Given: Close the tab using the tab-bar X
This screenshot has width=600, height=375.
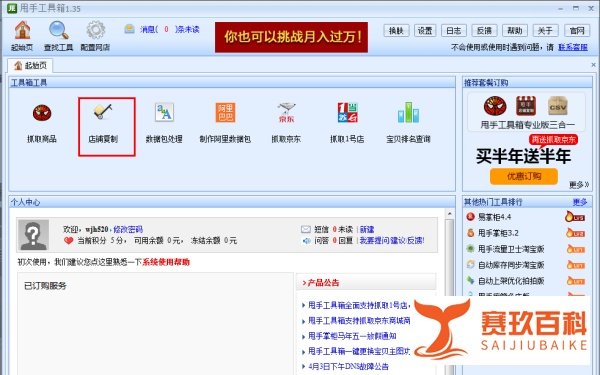Looking at the screenshot, I should [593, 65].
